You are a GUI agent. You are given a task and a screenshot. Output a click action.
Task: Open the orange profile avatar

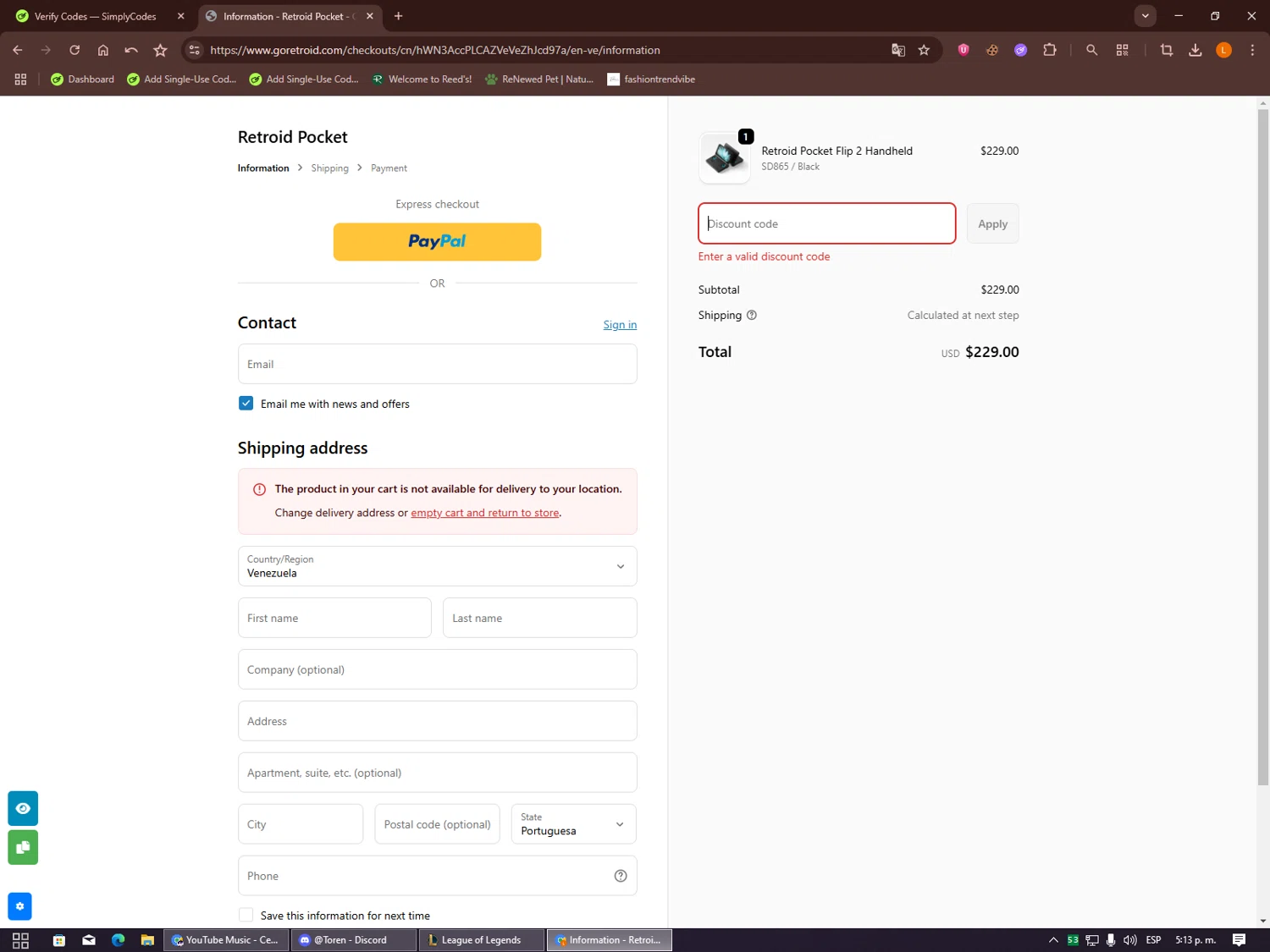point(1223,50)
